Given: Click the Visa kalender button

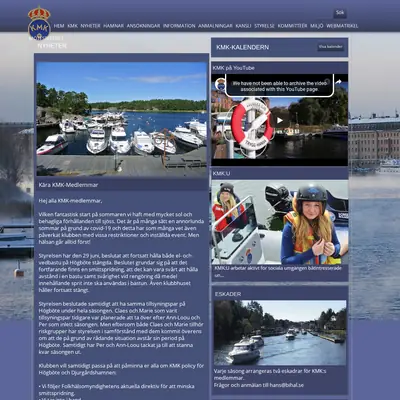Looking at the screenshot, I should tap(330, 47).
